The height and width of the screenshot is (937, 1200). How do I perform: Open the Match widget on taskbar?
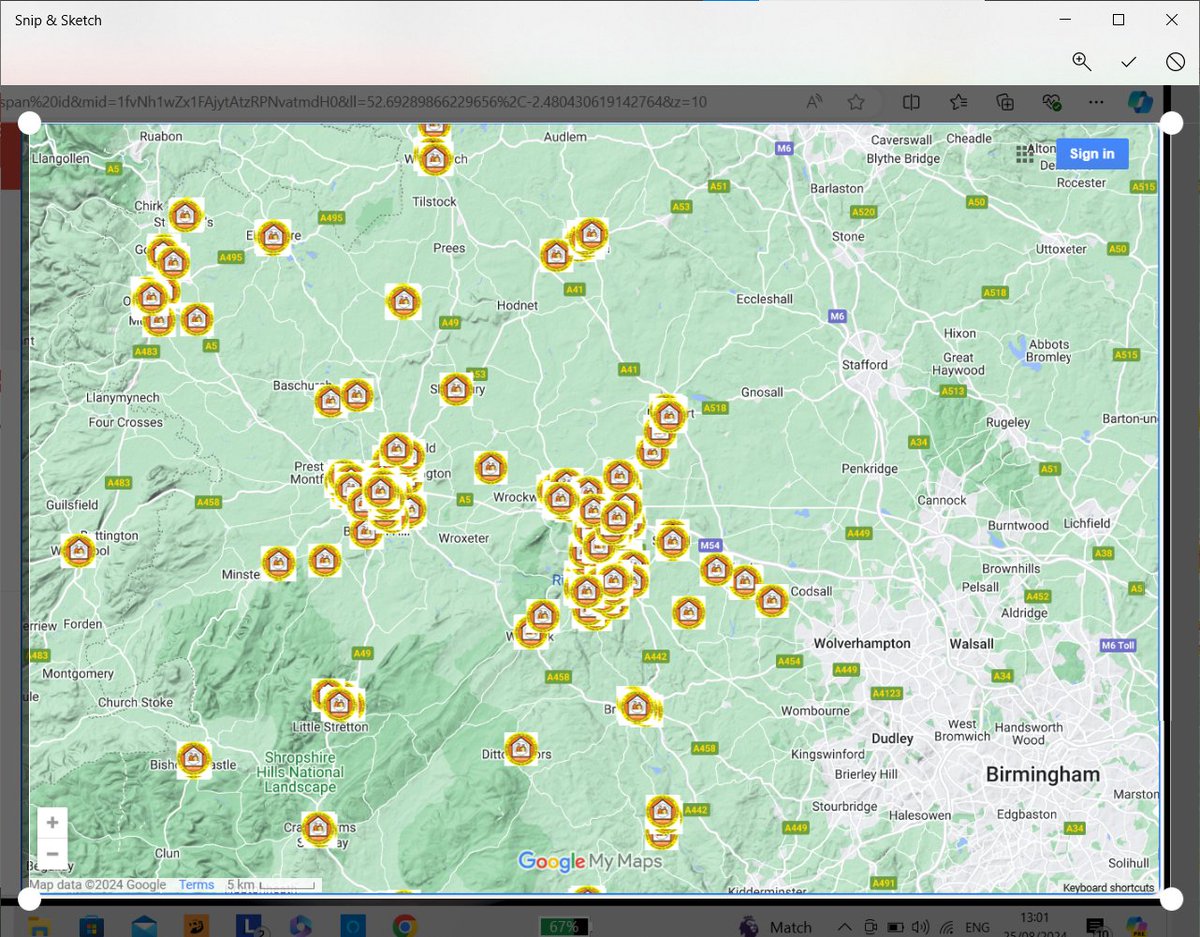point(776,927)
